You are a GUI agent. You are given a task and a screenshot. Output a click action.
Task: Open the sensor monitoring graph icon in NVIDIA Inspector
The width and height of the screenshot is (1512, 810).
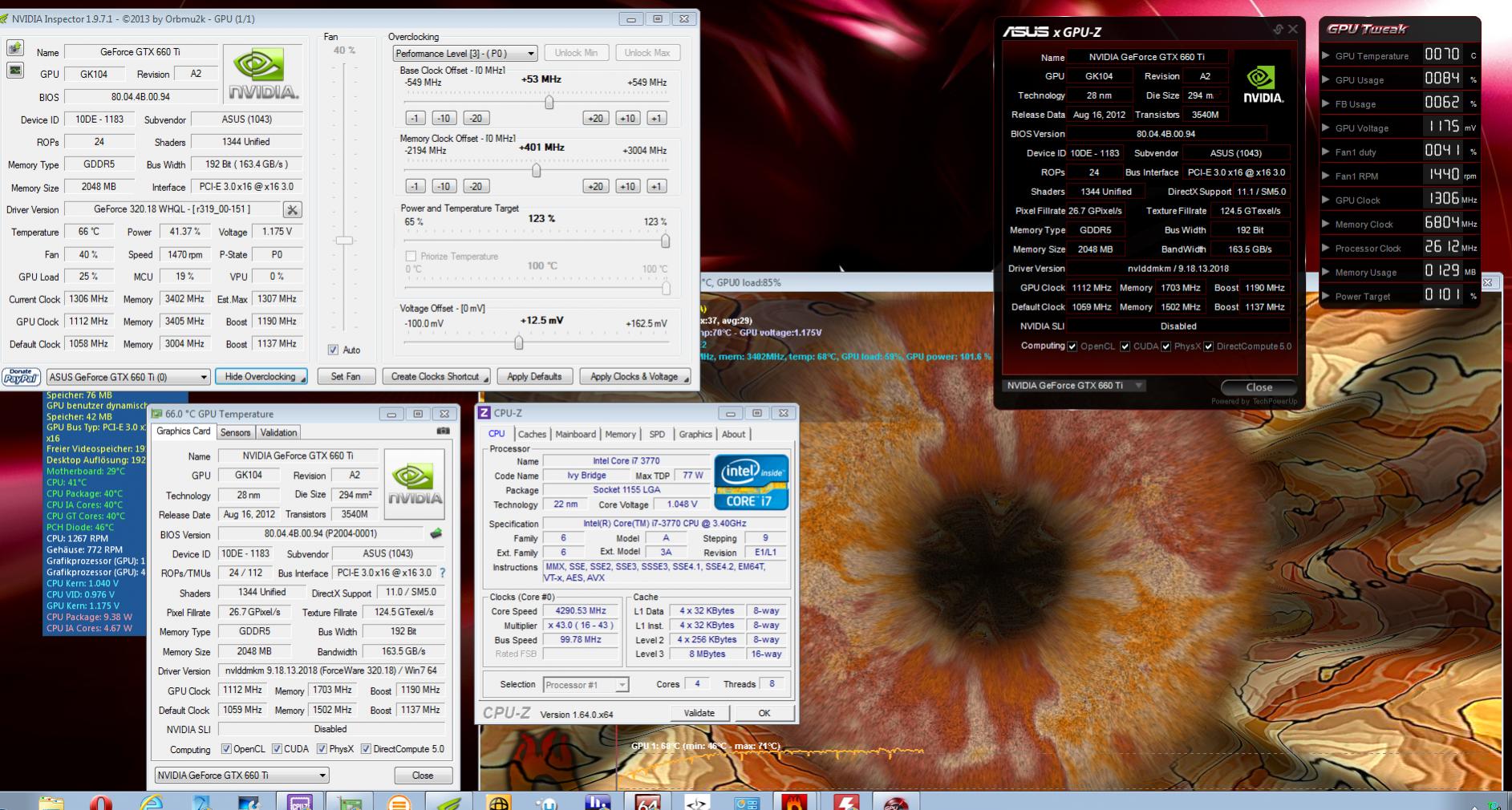pyautogui.click(x=15, y=70)
